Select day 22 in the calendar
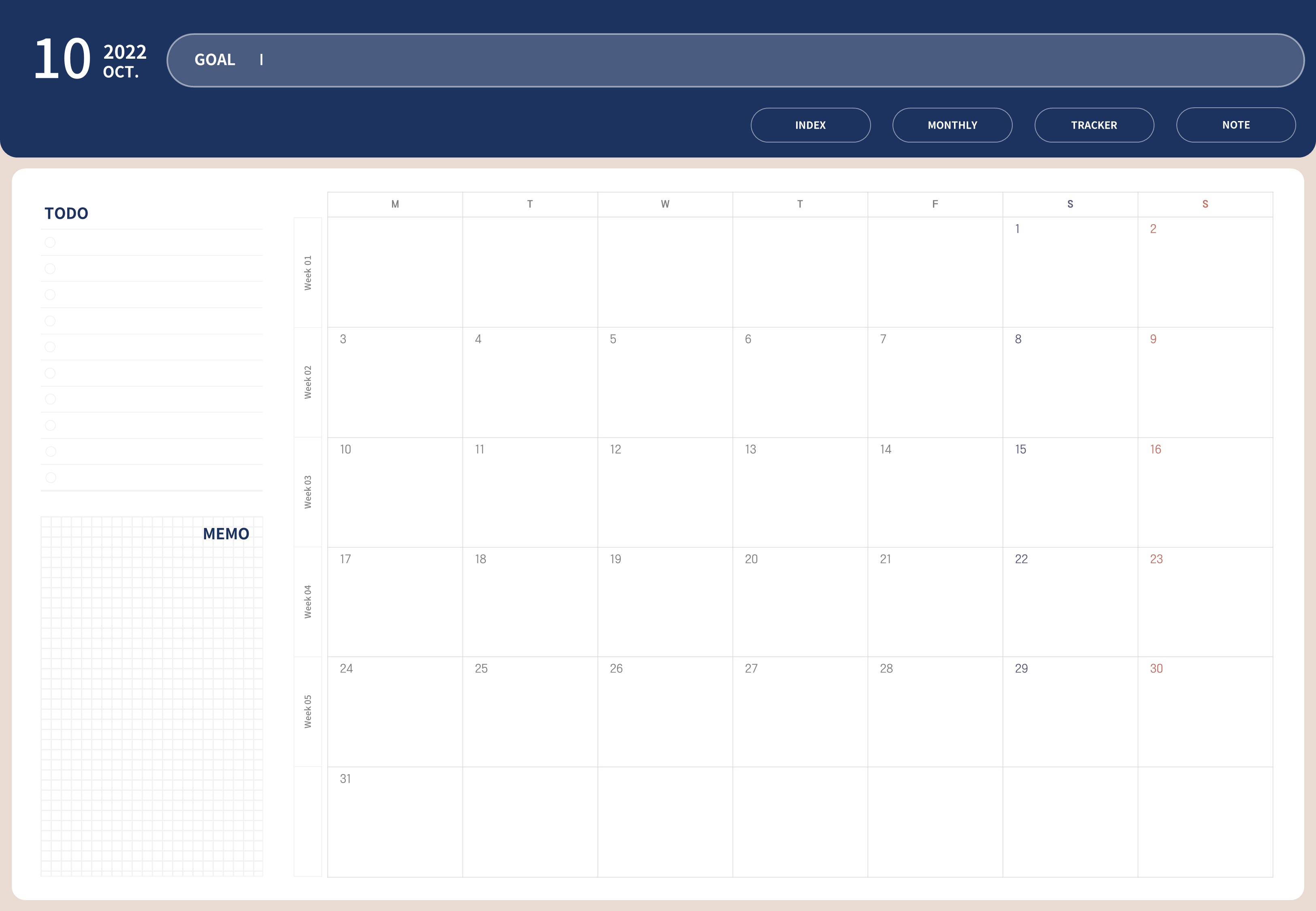The height and width of the screenshot is (911, 1316). point(1070,602)
